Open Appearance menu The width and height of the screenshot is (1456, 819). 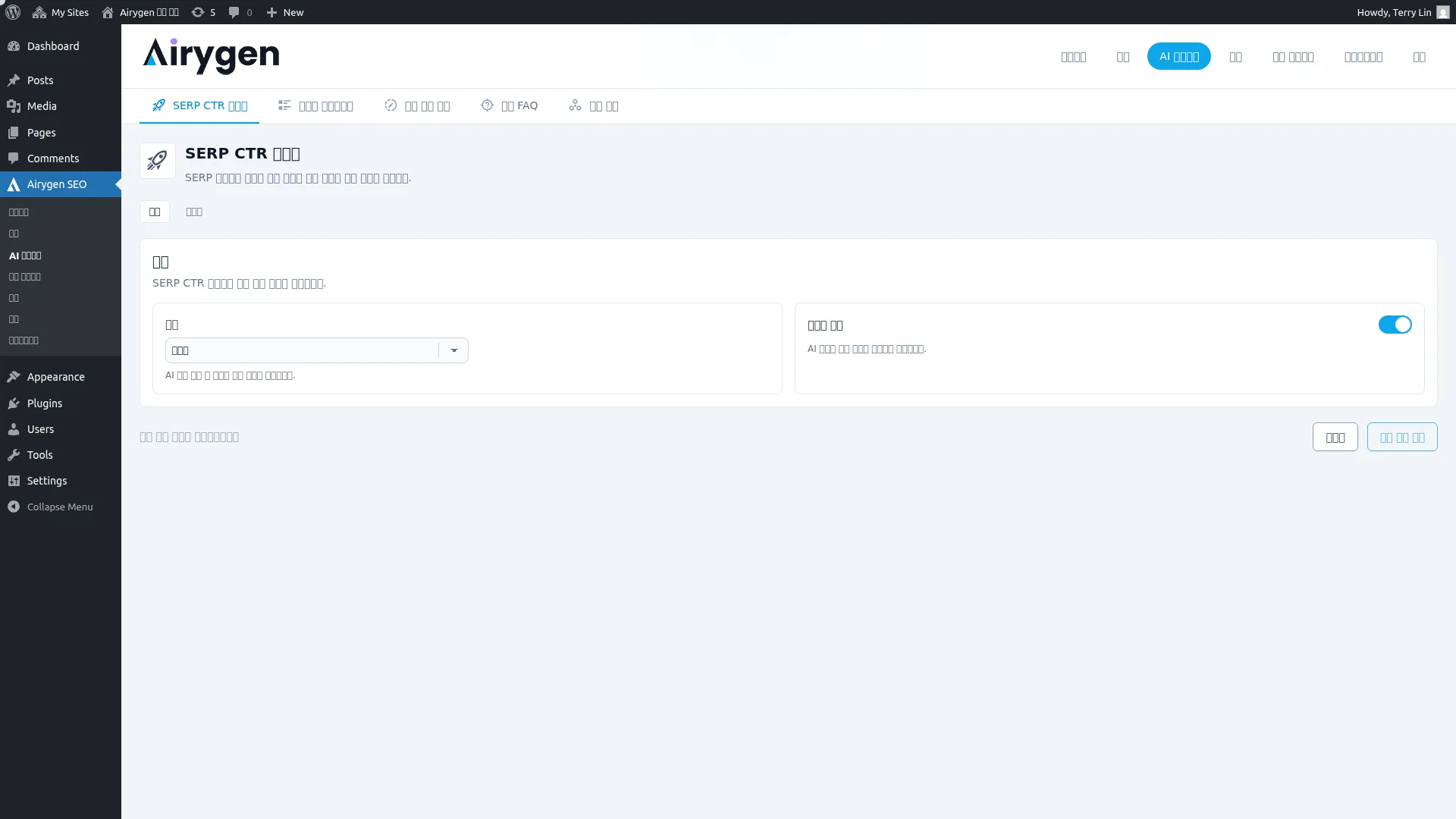click(61, 377)
